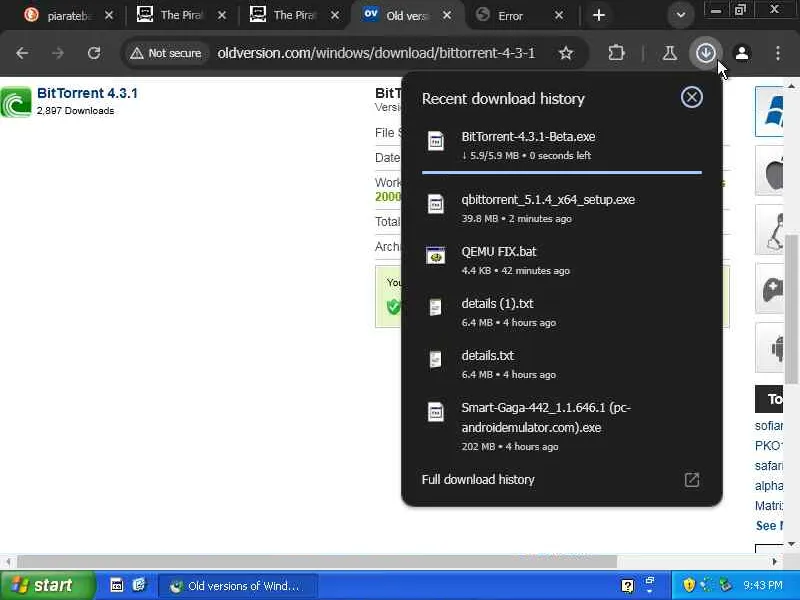Reload the page
The height and width of the screenshot is (600, 800).
click(x=94, y=53)
